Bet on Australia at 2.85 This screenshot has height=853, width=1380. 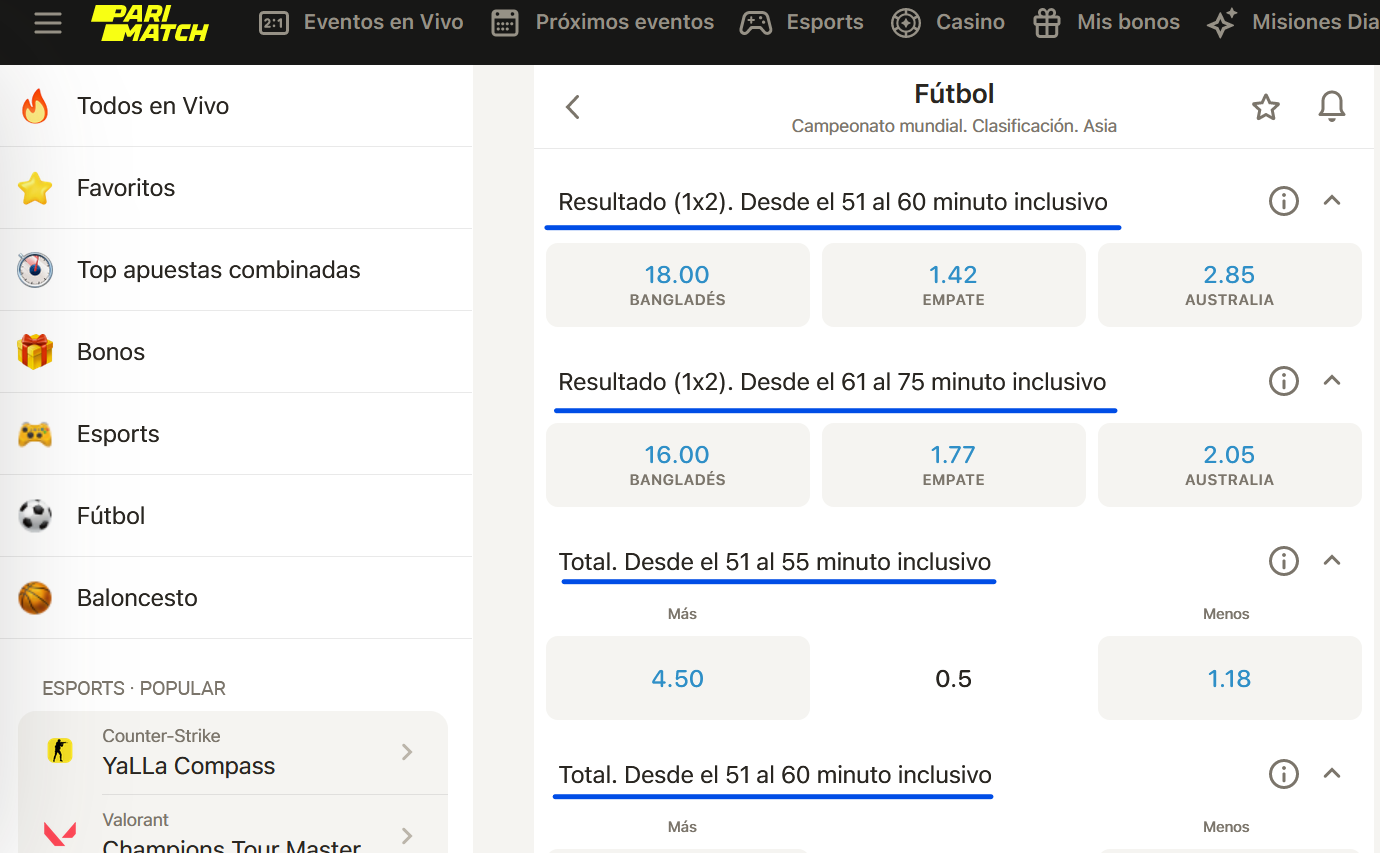1230,285
